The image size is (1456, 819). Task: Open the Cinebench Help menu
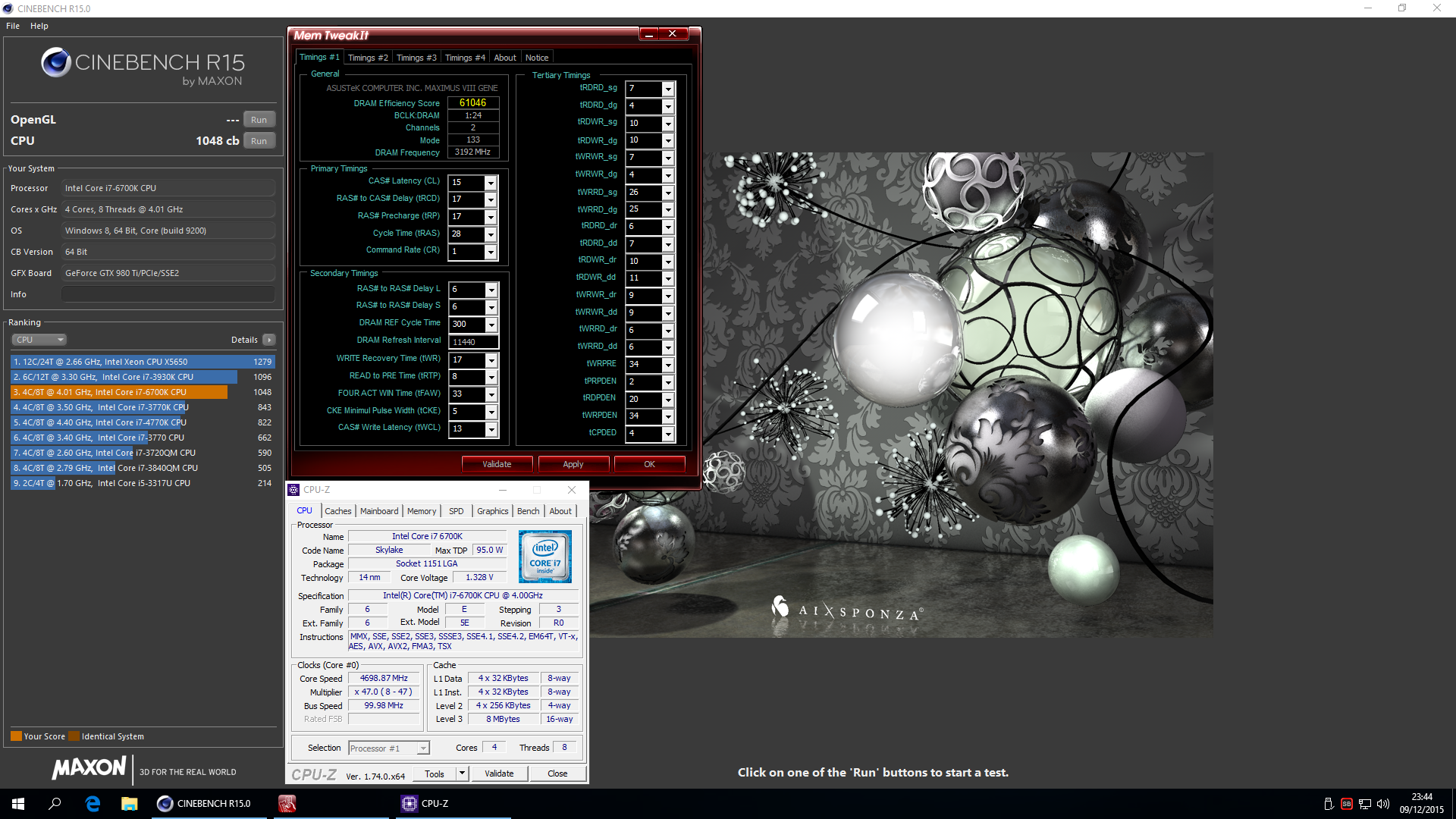(39, 26)
